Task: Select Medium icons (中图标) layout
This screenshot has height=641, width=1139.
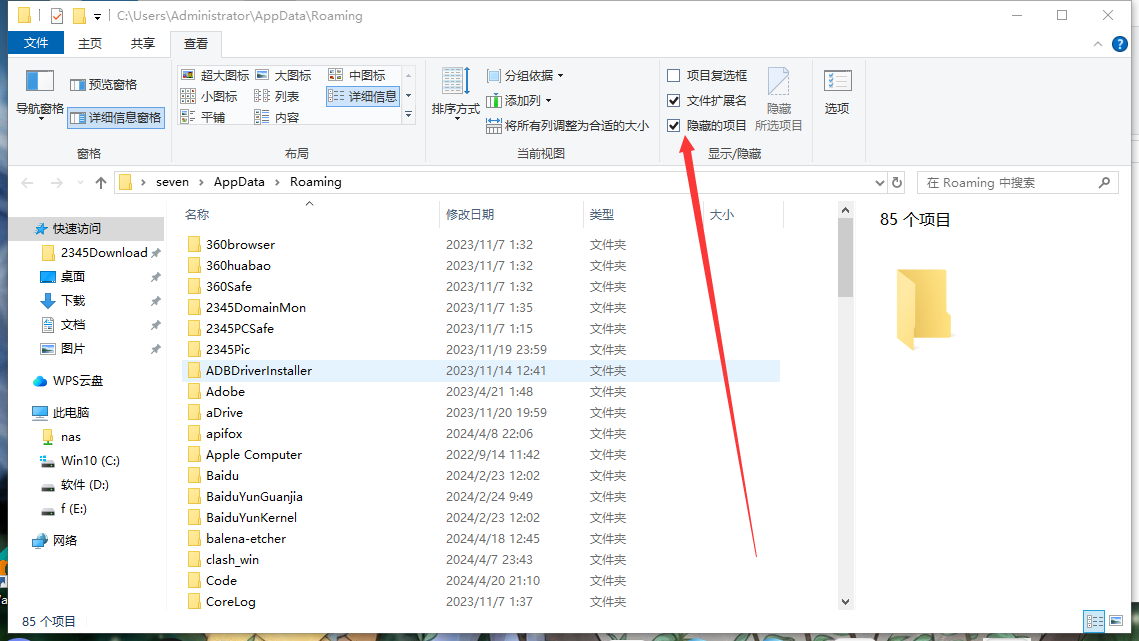Action: point(357,76)
